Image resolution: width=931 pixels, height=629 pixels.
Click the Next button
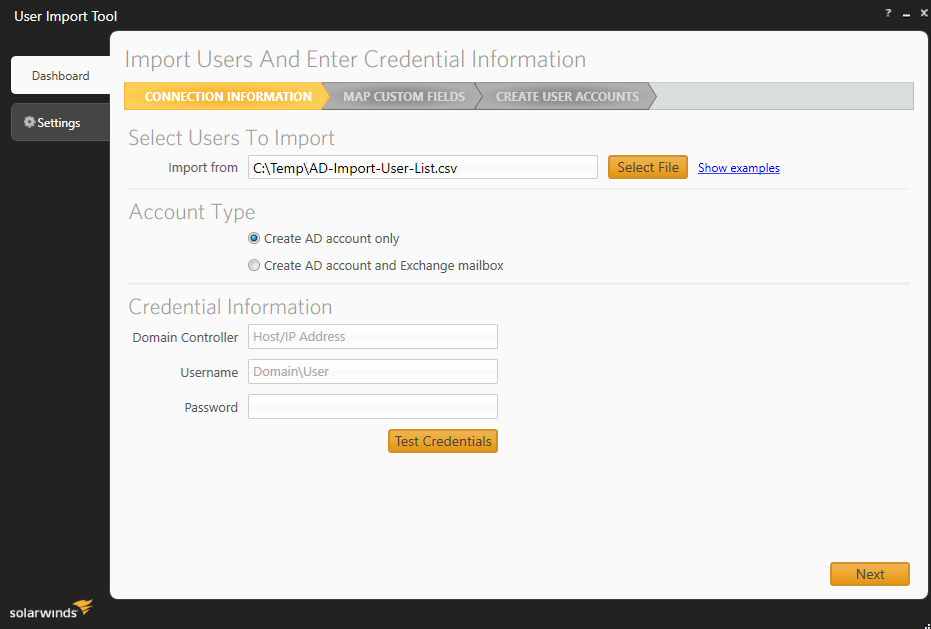(x=870, y=574)
